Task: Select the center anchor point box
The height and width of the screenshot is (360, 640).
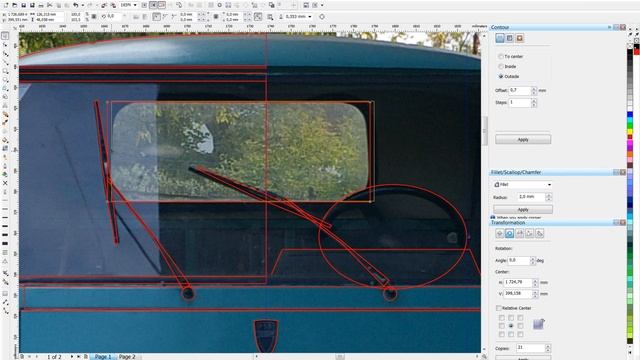Action: pyautogui.click(x=511, y=326)
